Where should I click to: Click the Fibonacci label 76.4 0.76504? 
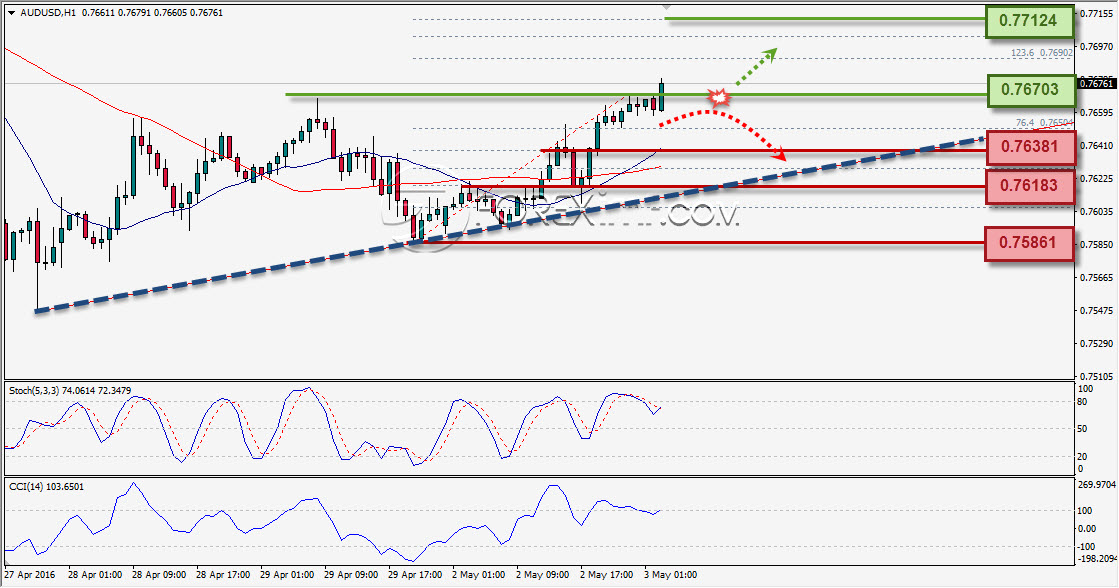click(x=1044, y=123)
